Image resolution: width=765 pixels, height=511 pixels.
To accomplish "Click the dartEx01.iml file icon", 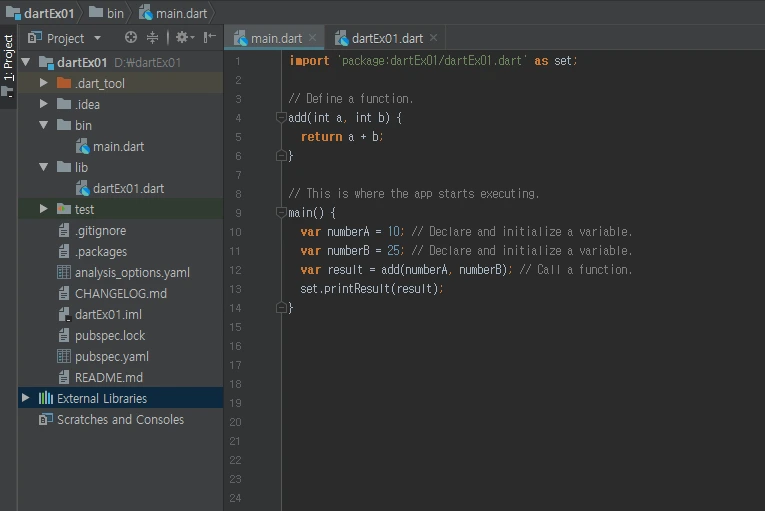I will [x=64, y=314].
